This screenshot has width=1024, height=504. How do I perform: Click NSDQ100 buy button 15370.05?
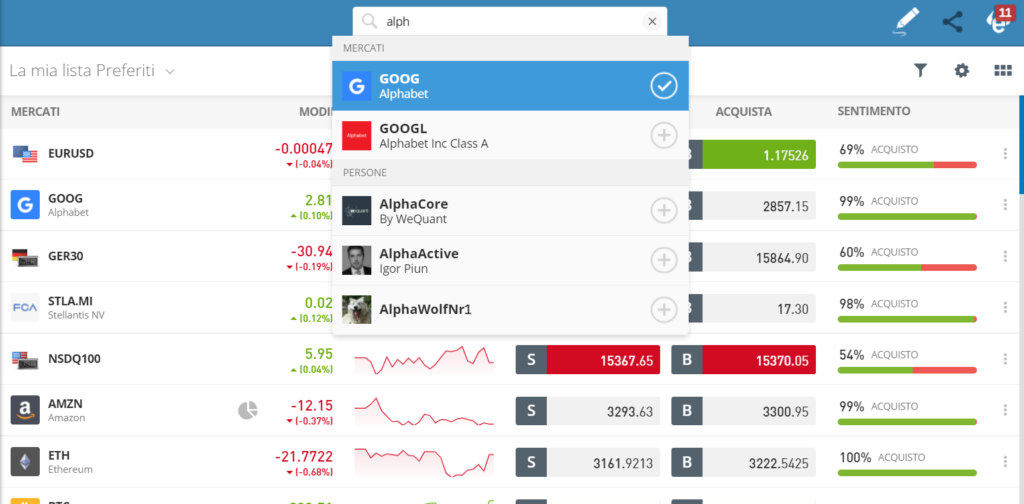[x=743, y=360]
